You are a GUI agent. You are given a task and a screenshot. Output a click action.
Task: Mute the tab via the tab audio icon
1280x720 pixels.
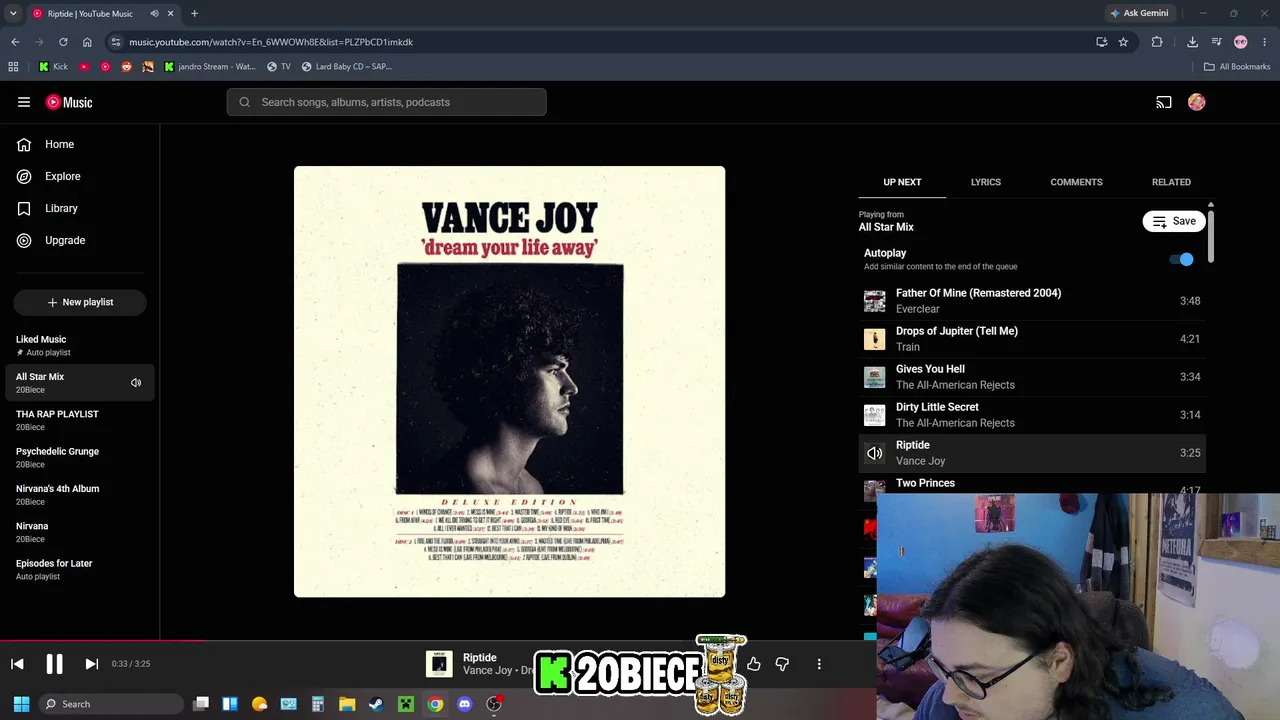tap(154, 13)
